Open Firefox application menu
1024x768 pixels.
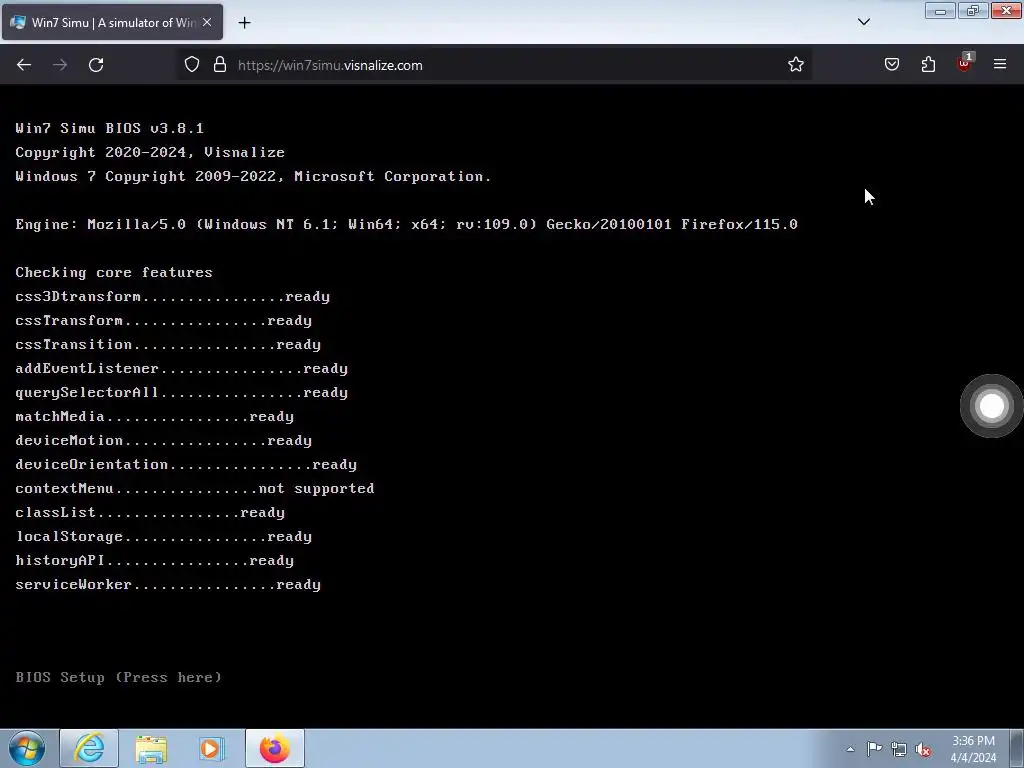[x=1000, y=65]
